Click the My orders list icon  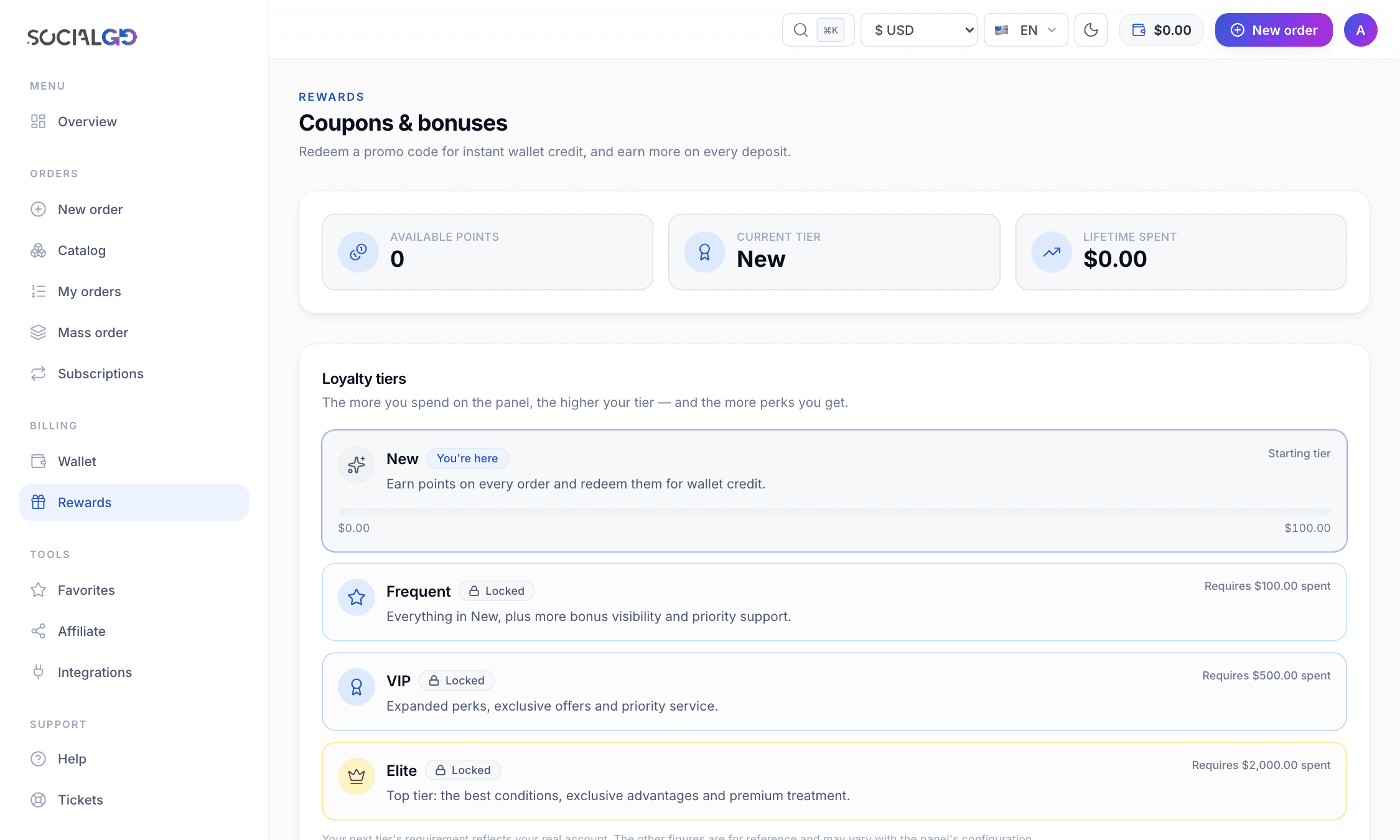click(39, 291)
